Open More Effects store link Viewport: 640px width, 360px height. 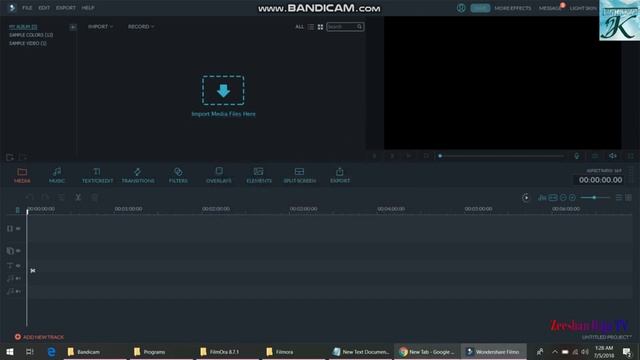[513, 8]
